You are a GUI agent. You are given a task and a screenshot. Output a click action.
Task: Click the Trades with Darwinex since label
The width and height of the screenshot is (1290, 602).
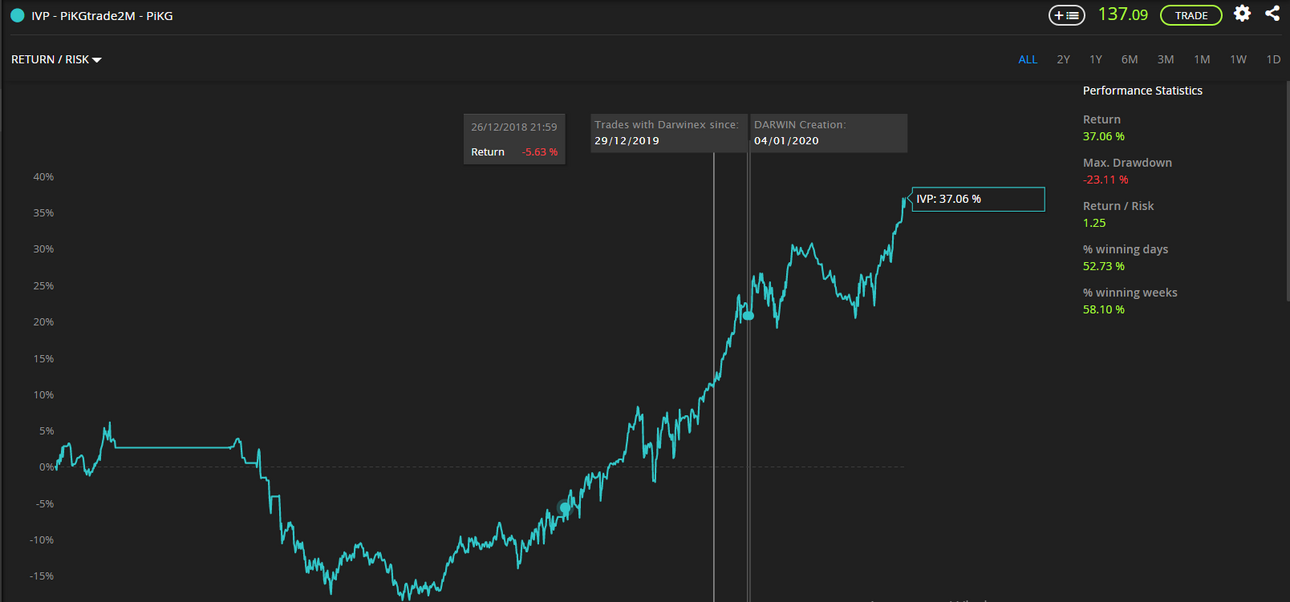[666, 125]
